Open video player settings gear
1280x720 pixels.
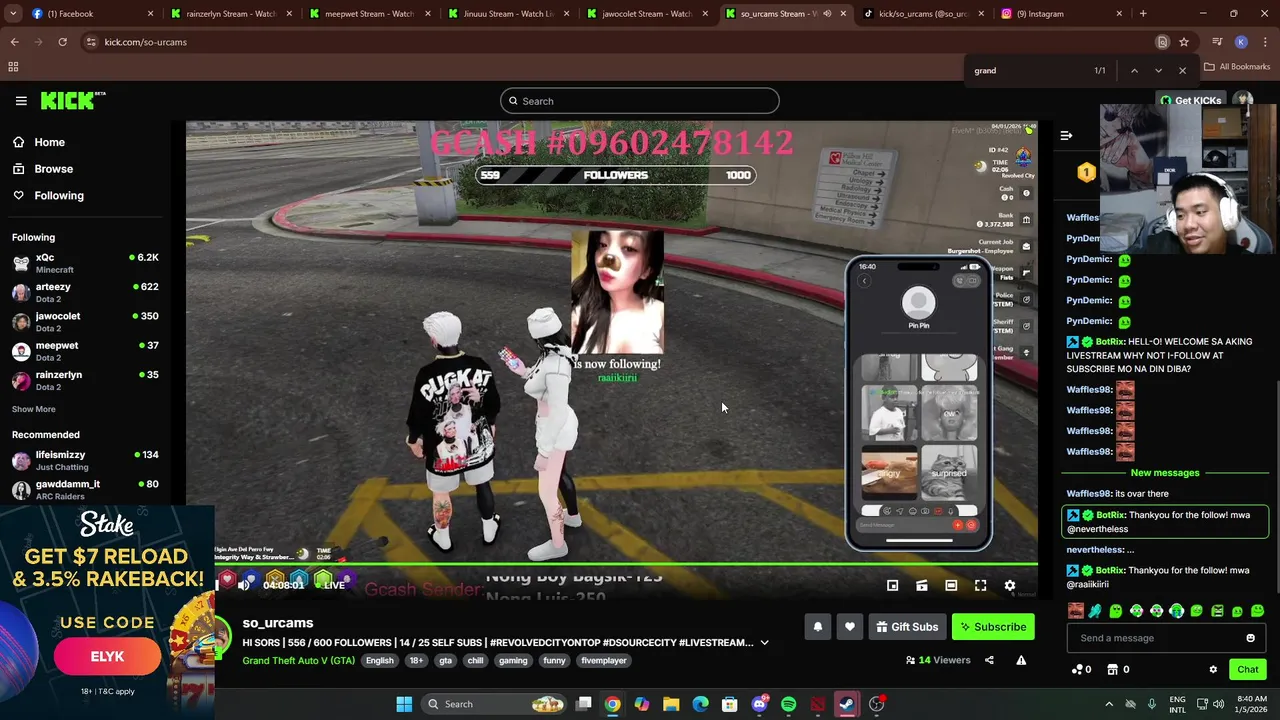coord(1010,586)
